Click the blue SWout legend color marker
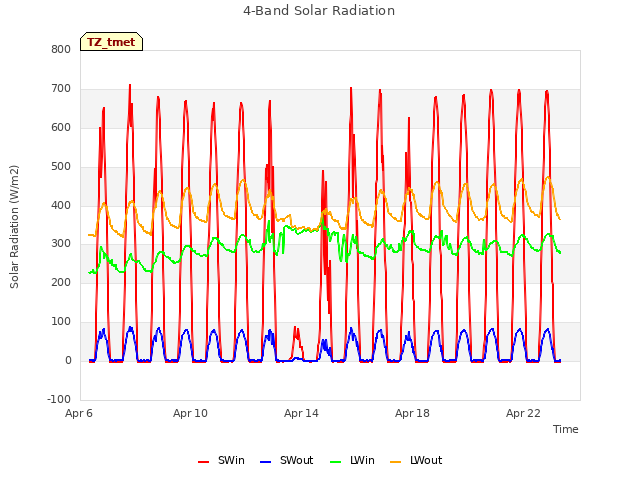Image resolution: width=640 pixels, height=480 pixels. (265, 462)
